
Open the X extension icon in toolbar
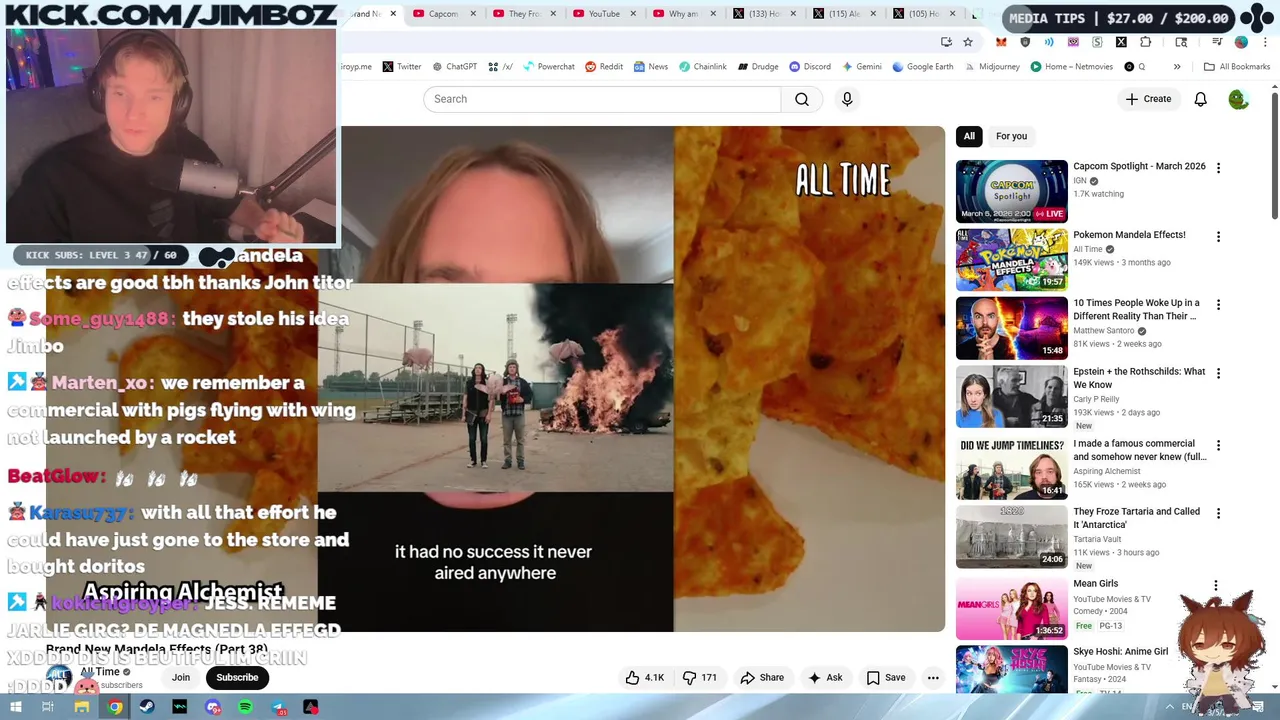point(1121,42)
